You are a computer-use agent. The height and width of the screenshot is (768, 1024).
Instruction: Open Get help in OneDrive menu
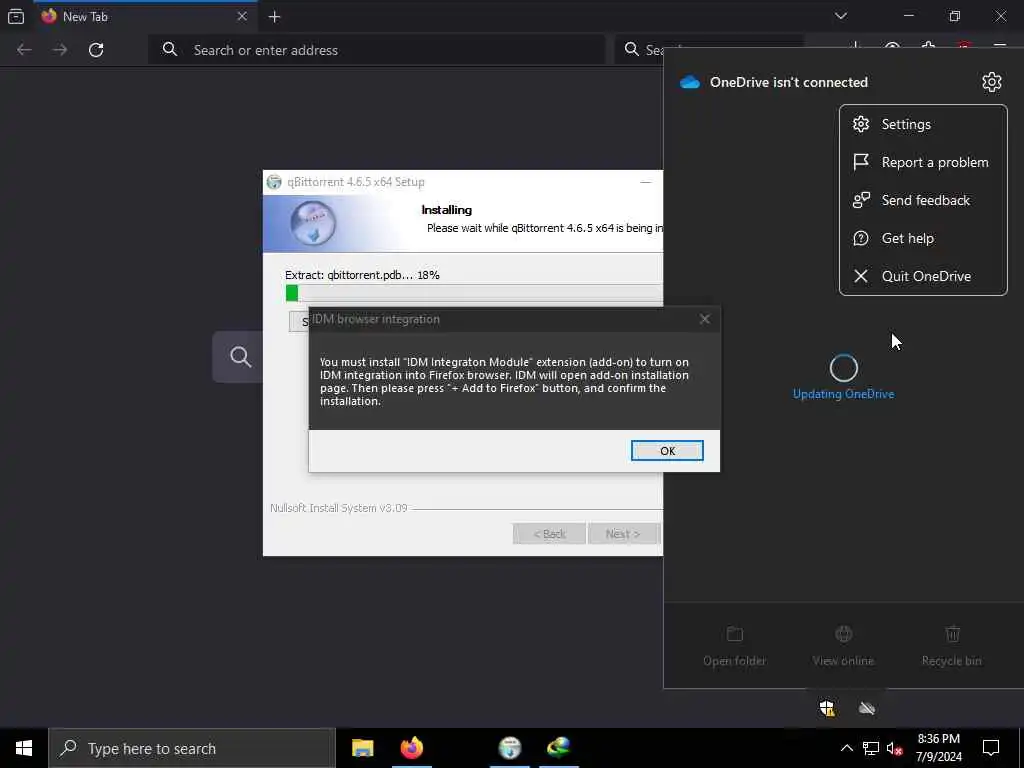(x=923, y=238)
